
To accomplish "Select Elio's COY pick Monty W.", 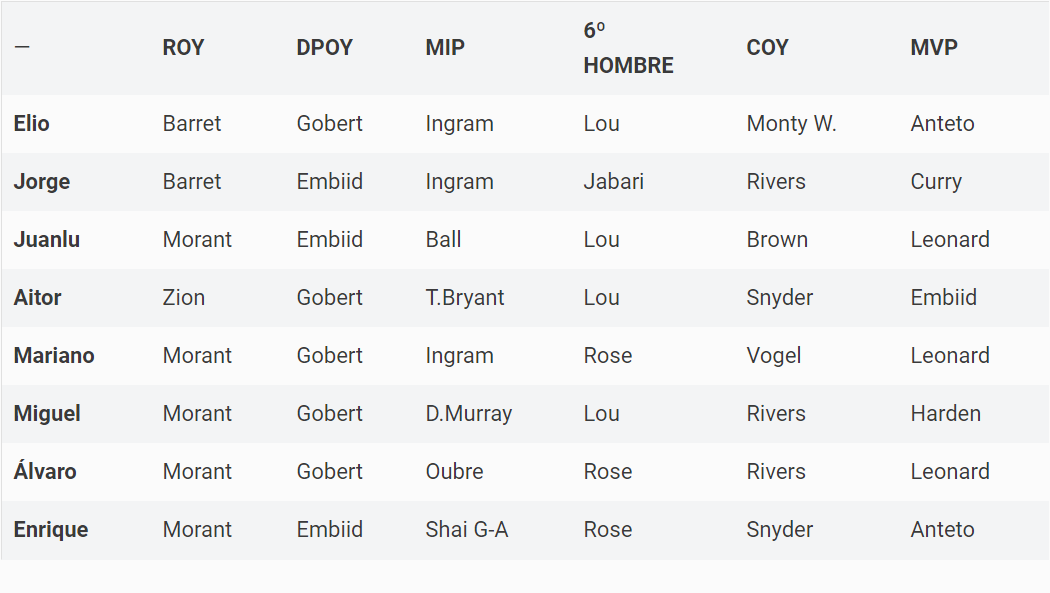I will click(x=792, y=124).
